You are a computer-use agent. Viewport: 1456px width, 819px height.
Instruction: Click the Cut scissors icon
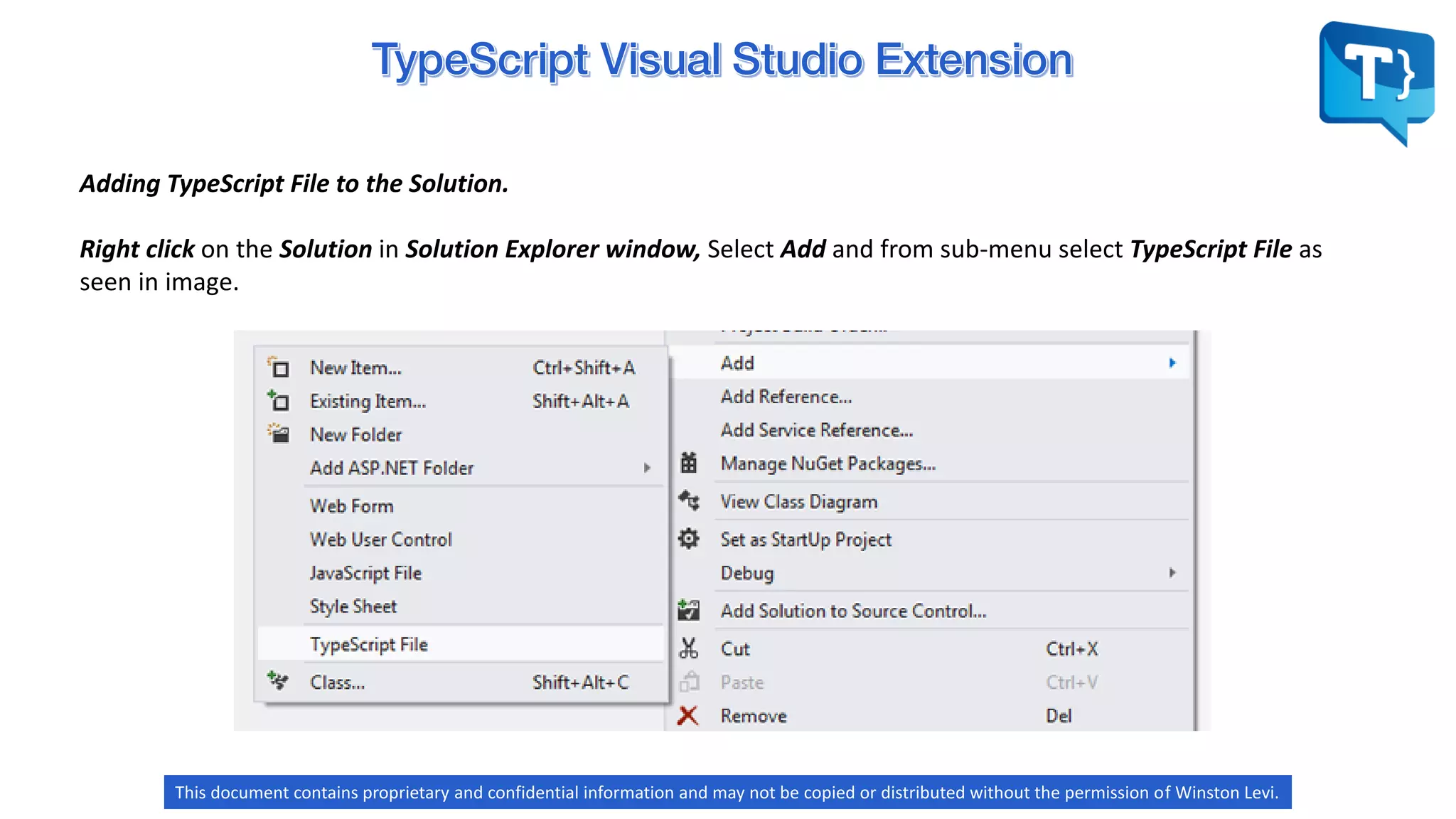coord(688,648)
